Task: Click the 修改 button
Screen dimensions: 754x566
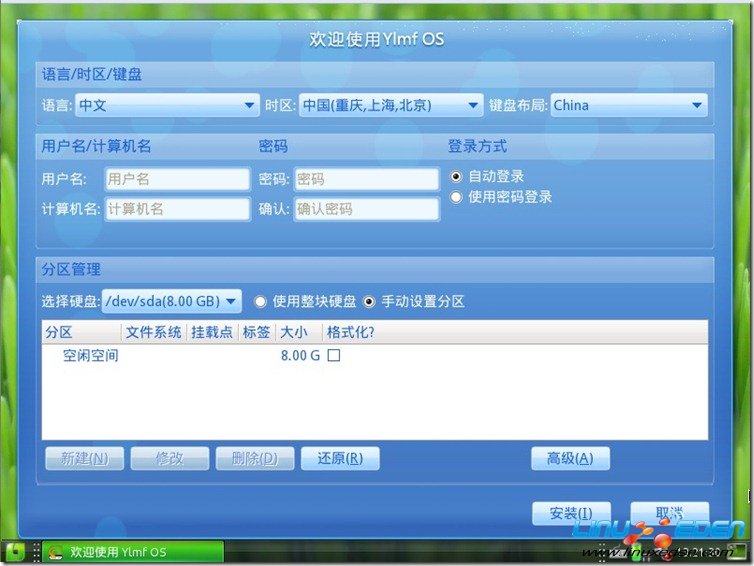Action: (170, 458)
